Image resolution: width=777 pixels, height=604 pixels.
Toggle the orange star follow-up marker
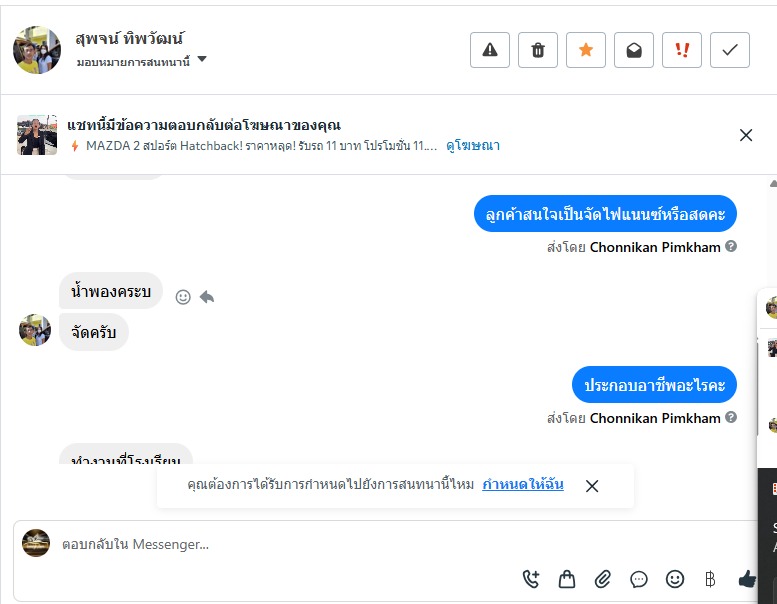[586, 50]
